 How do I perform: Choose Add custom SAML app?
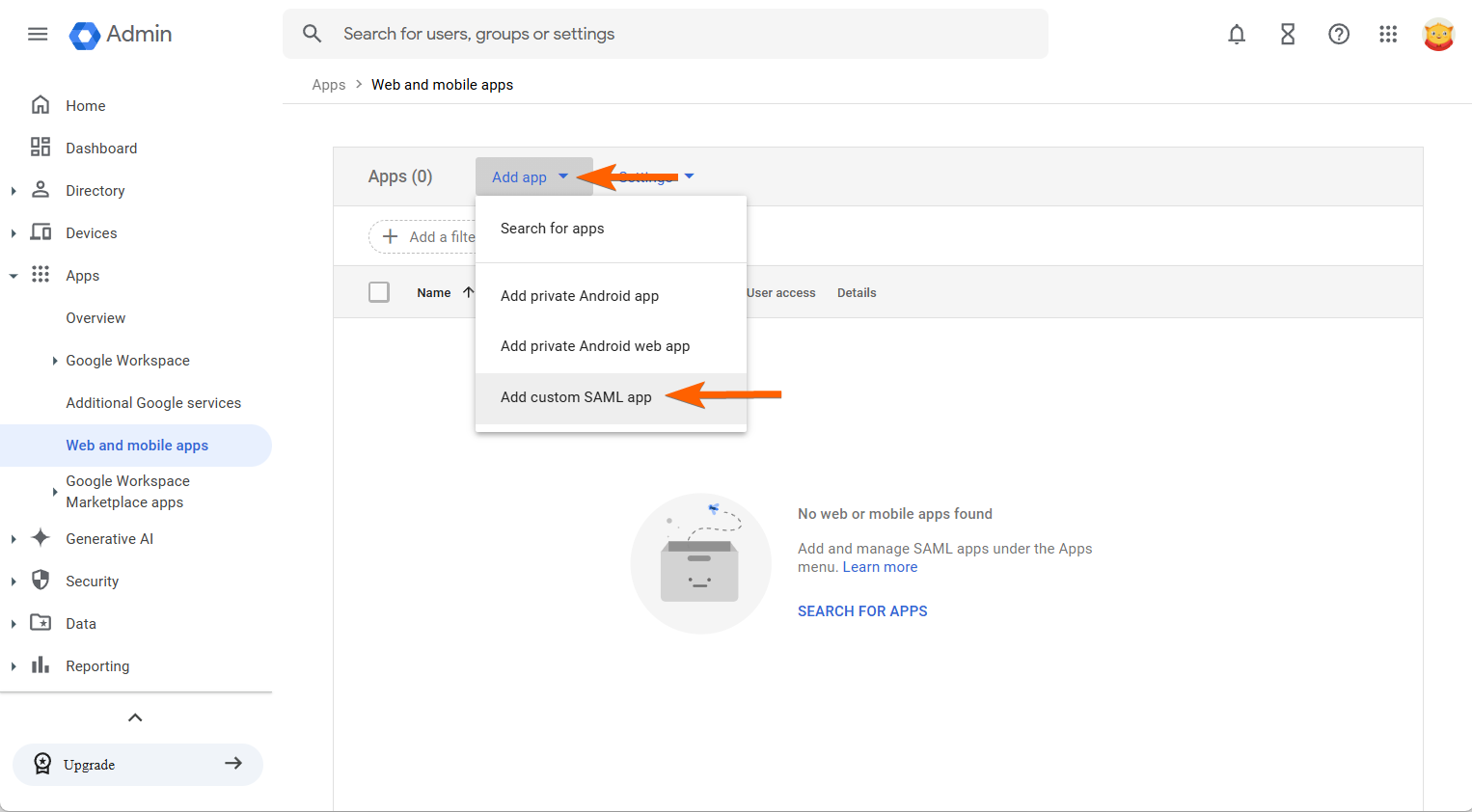coord(576,397)
